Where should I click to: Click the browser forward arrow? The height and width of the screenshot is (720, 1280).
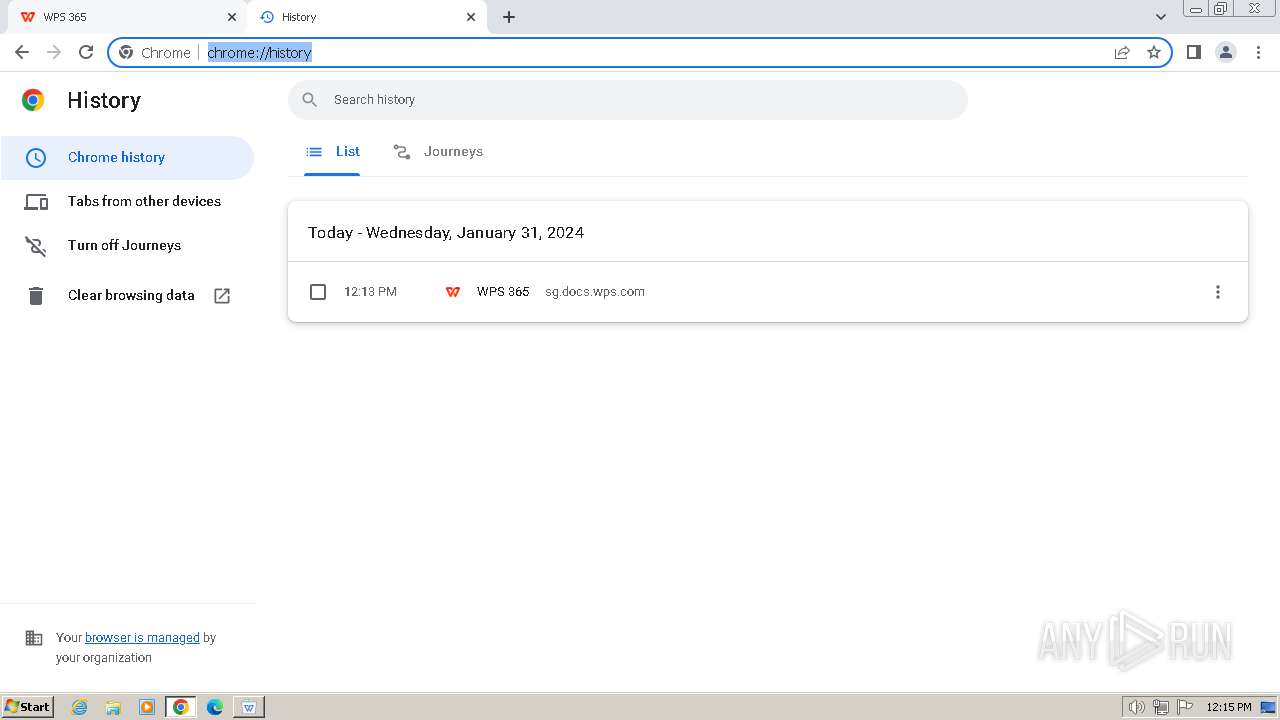54,52
